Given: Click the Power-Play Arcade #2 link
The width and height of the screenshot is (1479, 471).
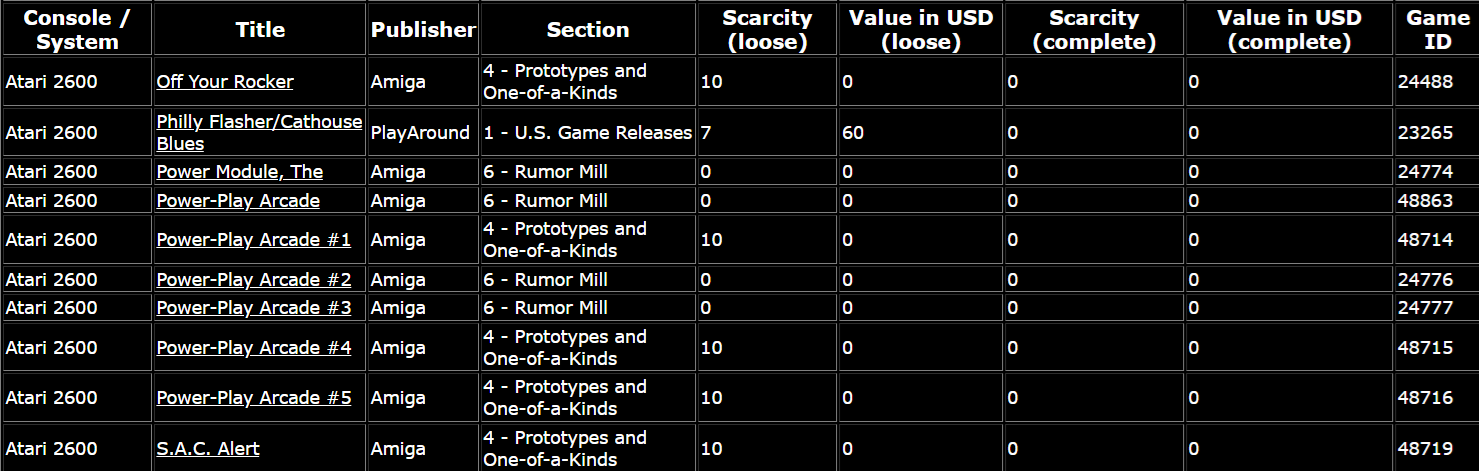Looking at the screenshot, I should coord(253,280).
